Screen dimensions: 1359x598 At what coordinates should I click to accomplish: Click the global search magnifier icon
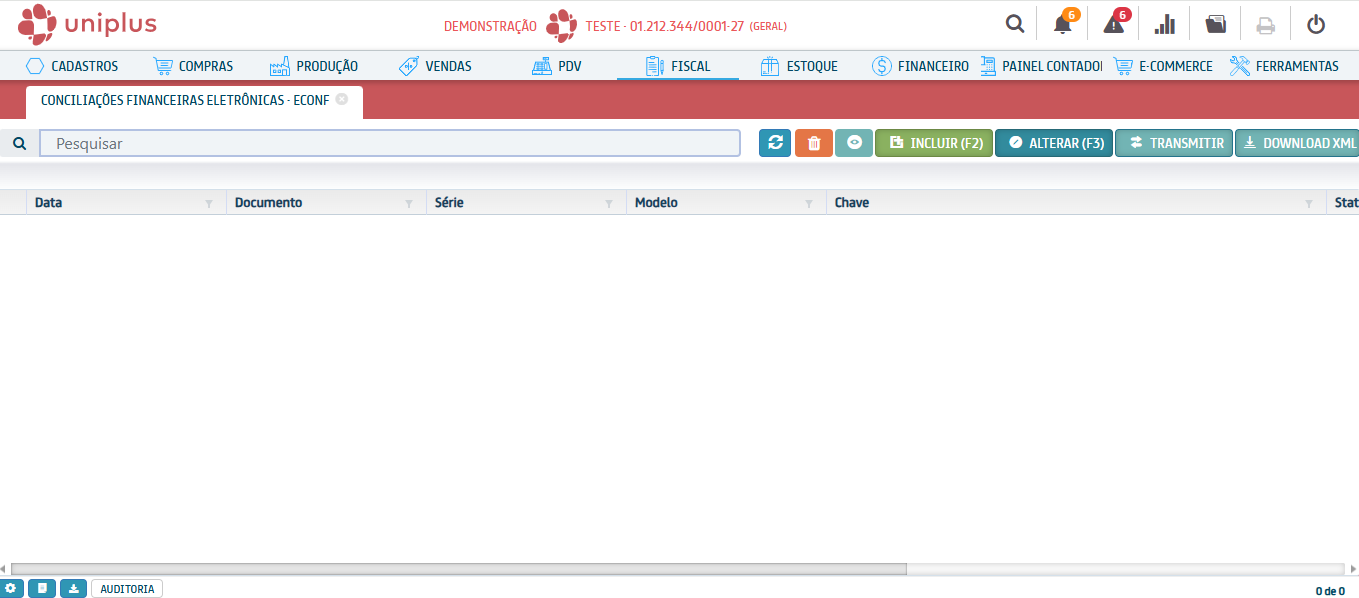pos(1015,25)
